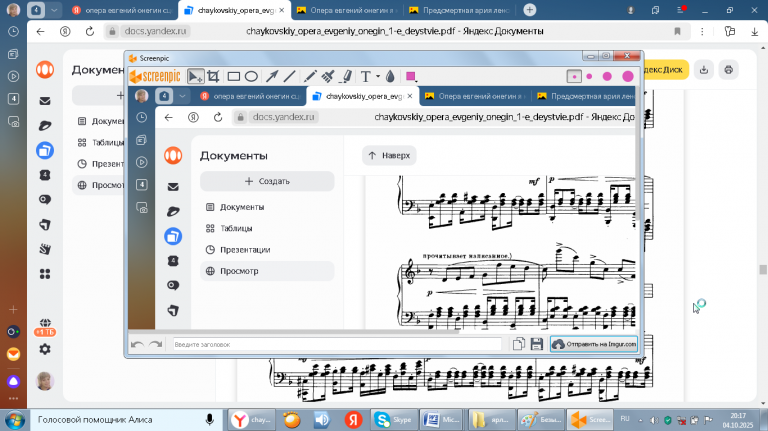
Task: Close the chaykovskiy_opera_evg browser tab
Action: [282, 10]
